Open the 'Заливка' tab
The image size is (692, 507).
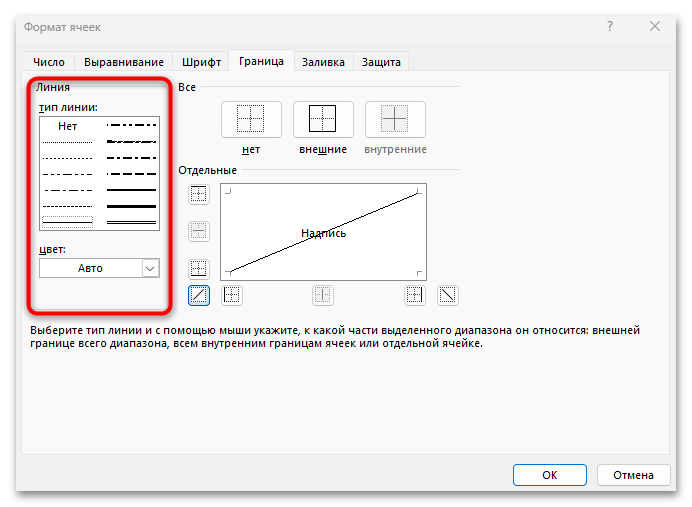coord(323,62)
